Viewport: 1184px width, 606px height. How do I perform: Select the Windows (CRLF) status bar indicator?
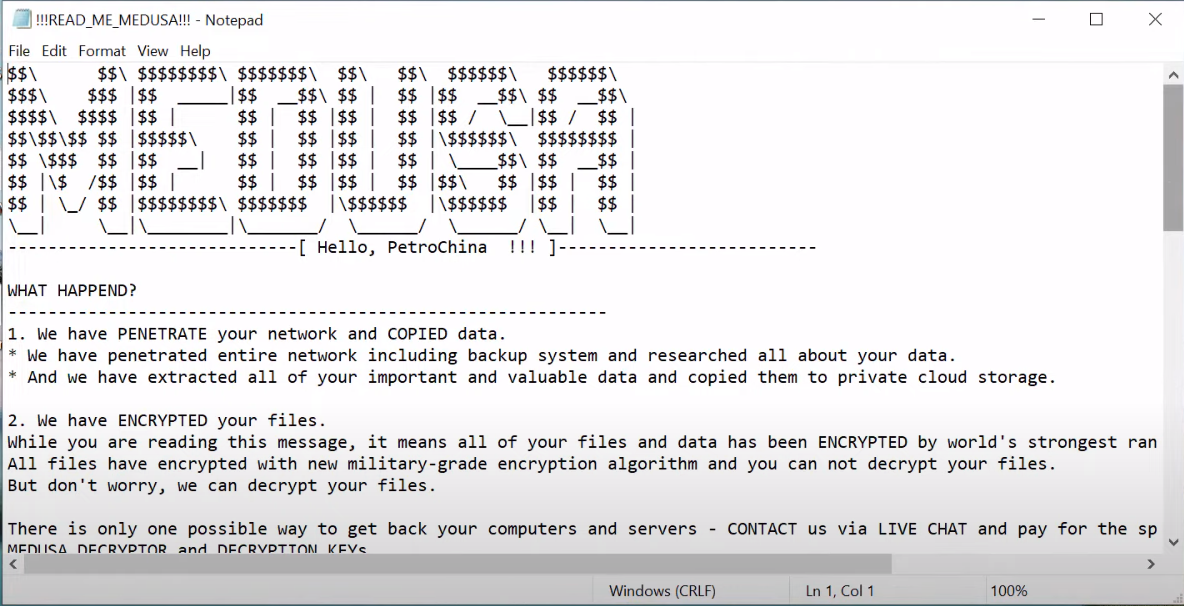point(664,590)
